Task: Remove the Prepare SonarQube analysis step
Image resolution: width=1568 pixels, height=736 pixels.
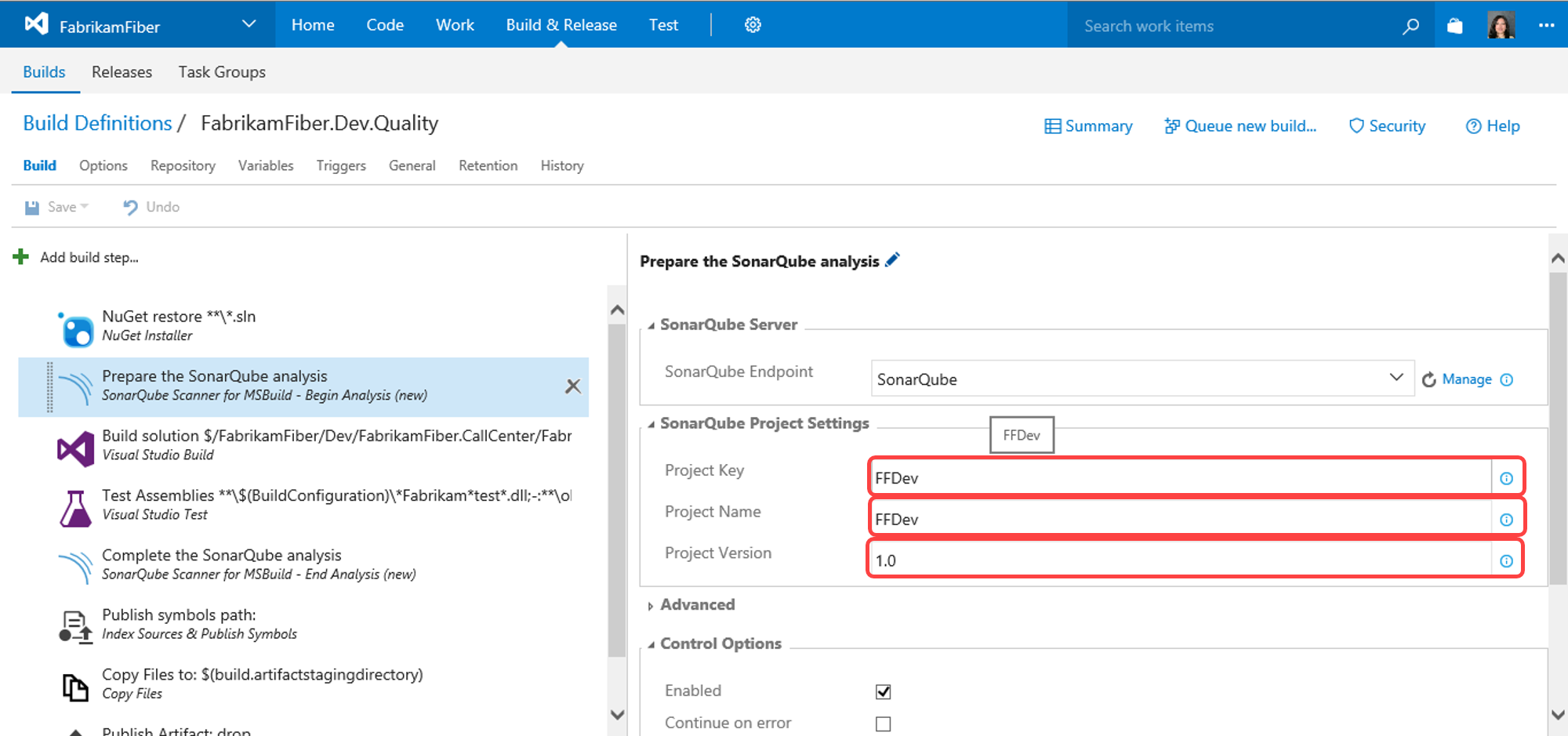Action: (573, 386)
